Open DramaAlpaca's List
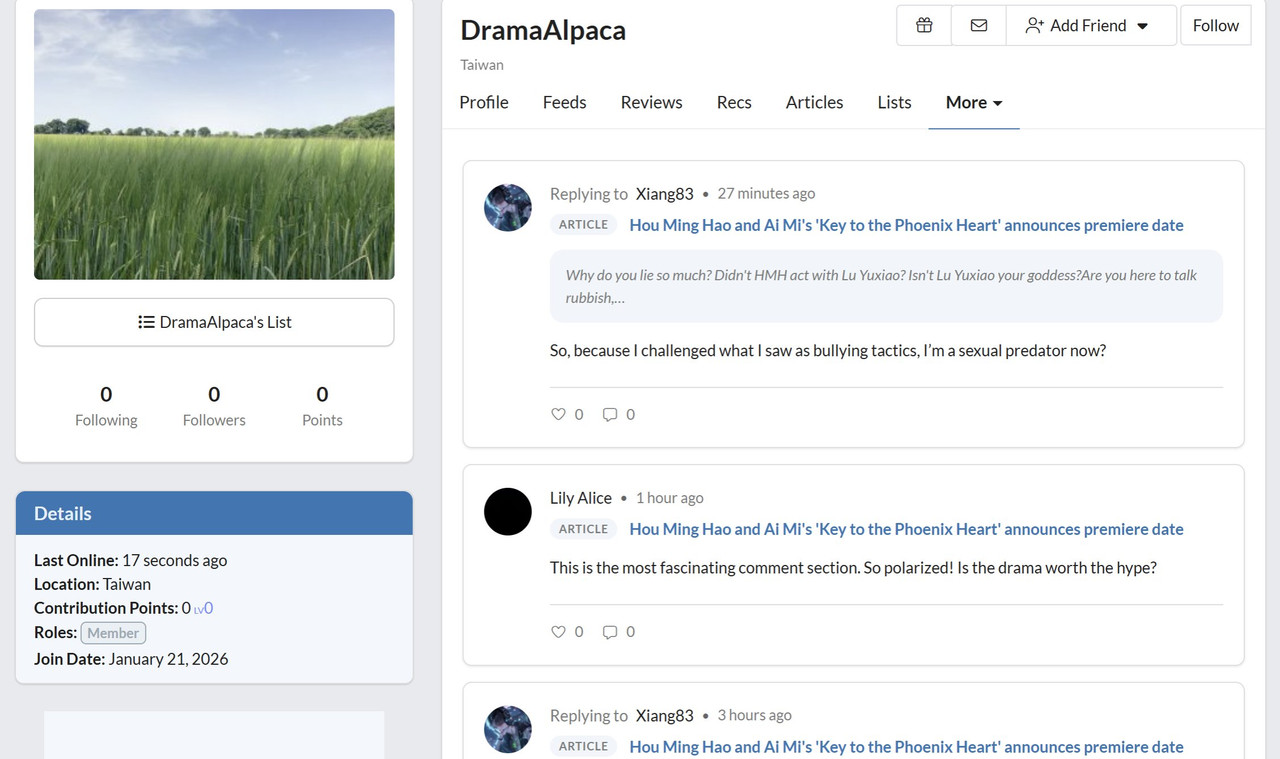 click(214, 322)
